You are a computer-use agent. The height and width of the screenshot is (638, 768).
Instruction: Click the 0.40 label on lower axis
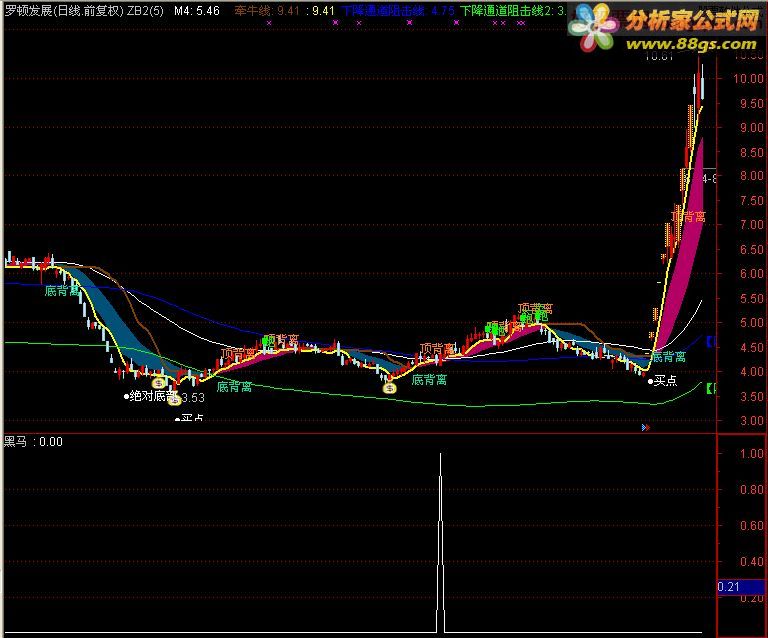coord(751,562)
